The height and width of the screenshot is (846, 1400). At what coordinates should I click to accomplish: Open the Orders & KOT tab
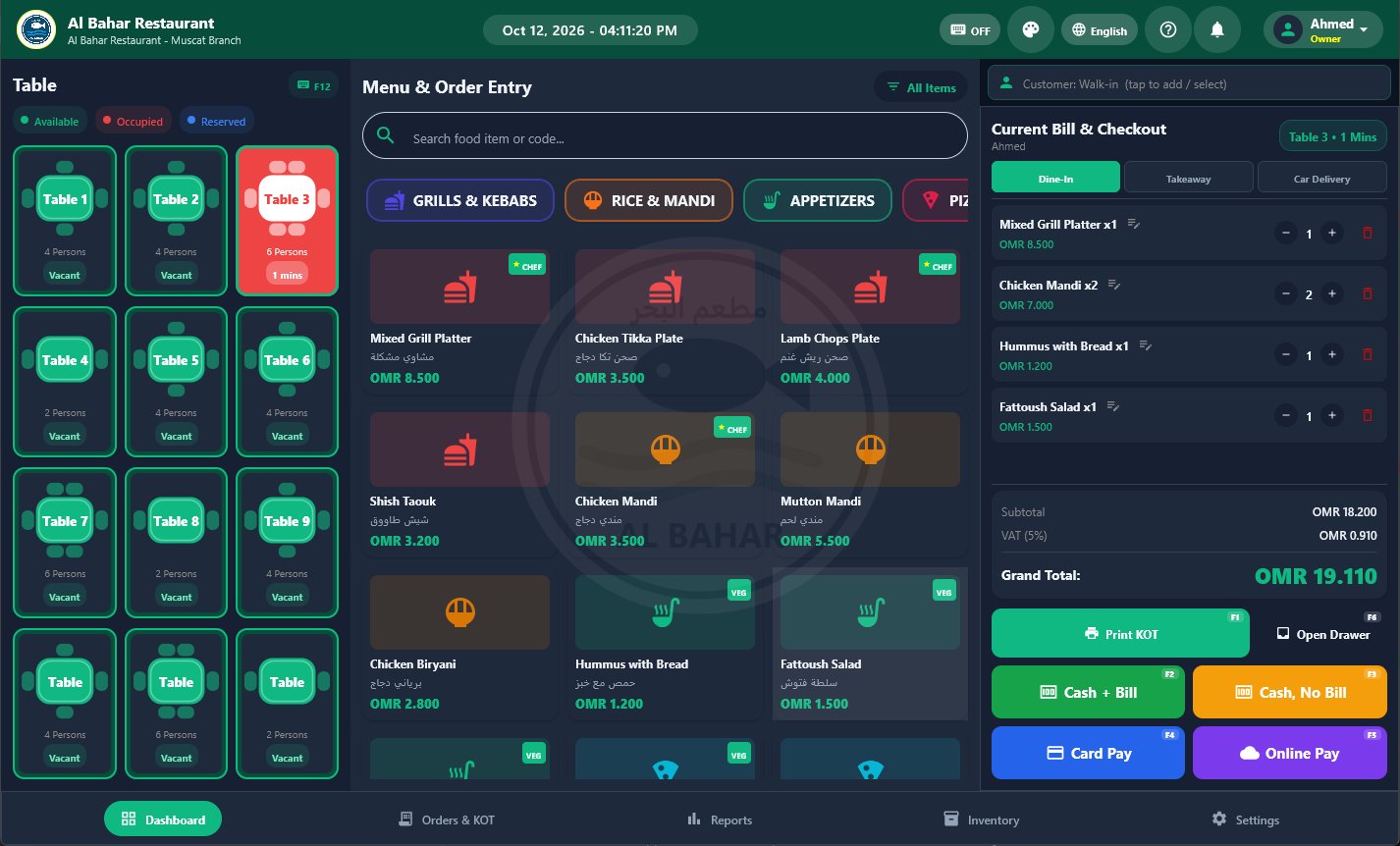(446, 820)
